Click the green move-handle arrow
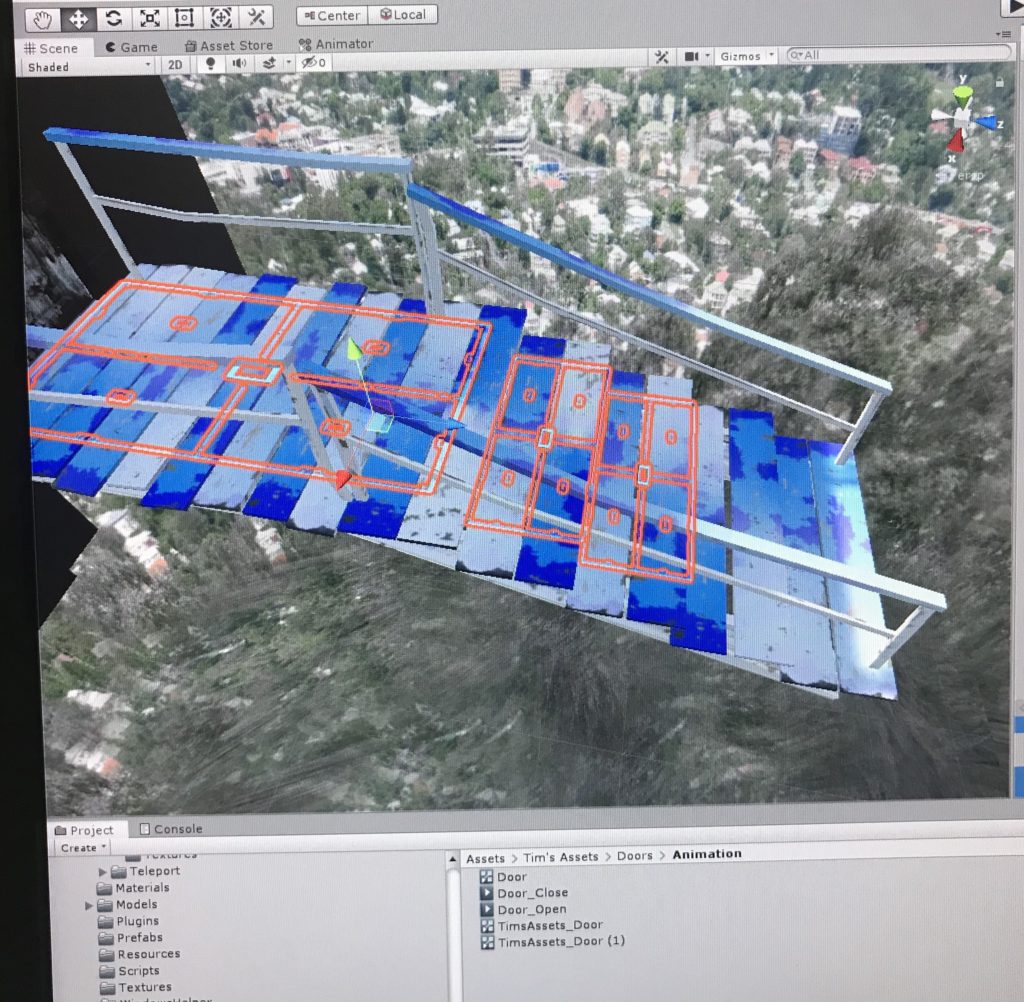Image resolution: width=1024 pixels, height=1002 pixels. click(354, 347)
